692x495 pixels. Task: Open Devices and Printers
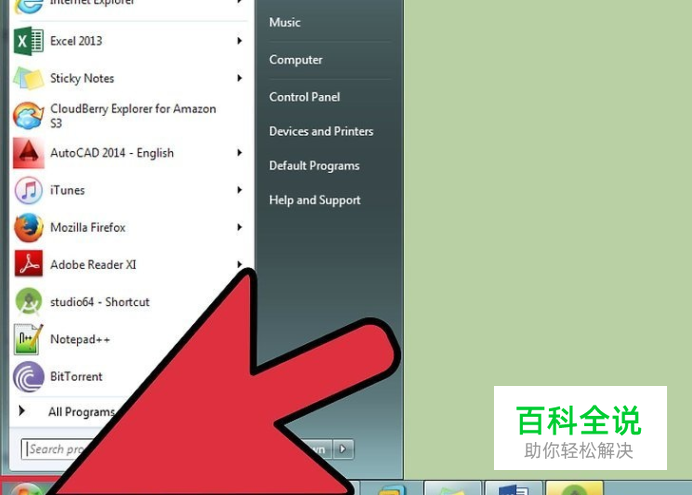(x=321, y=131)
